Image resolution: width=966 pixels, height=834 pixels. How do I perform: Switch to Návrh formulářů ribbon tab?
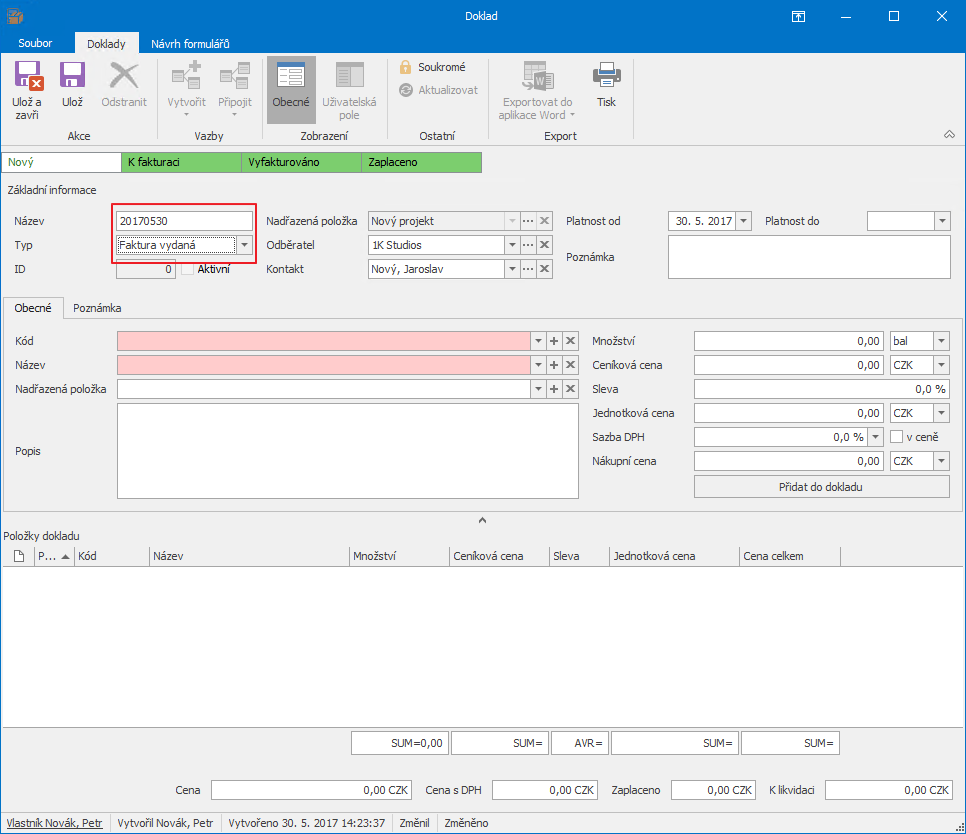pos(190,43)
